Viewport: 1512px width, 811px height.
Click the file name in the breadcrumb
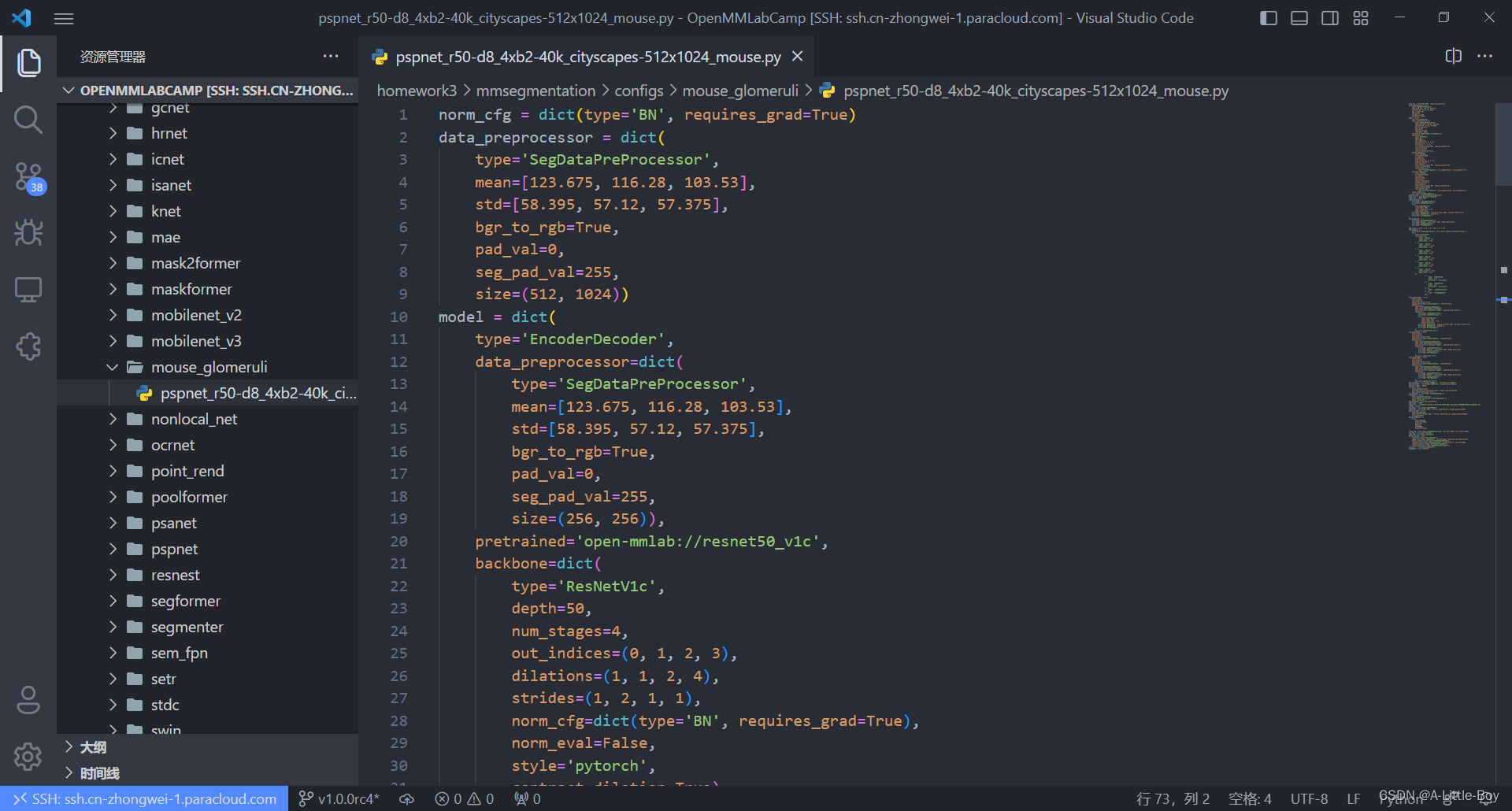(1036, 91)
